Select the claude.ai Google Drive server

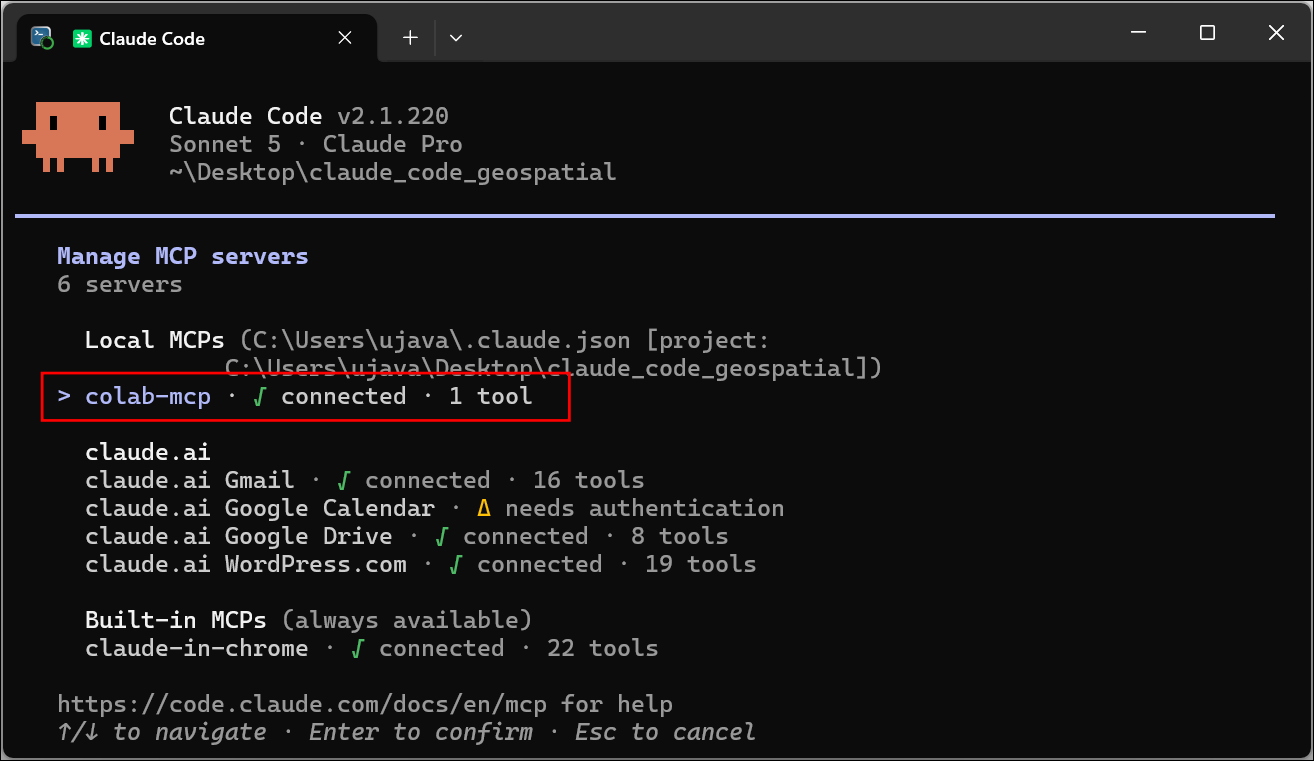click(x=406, y=537)
